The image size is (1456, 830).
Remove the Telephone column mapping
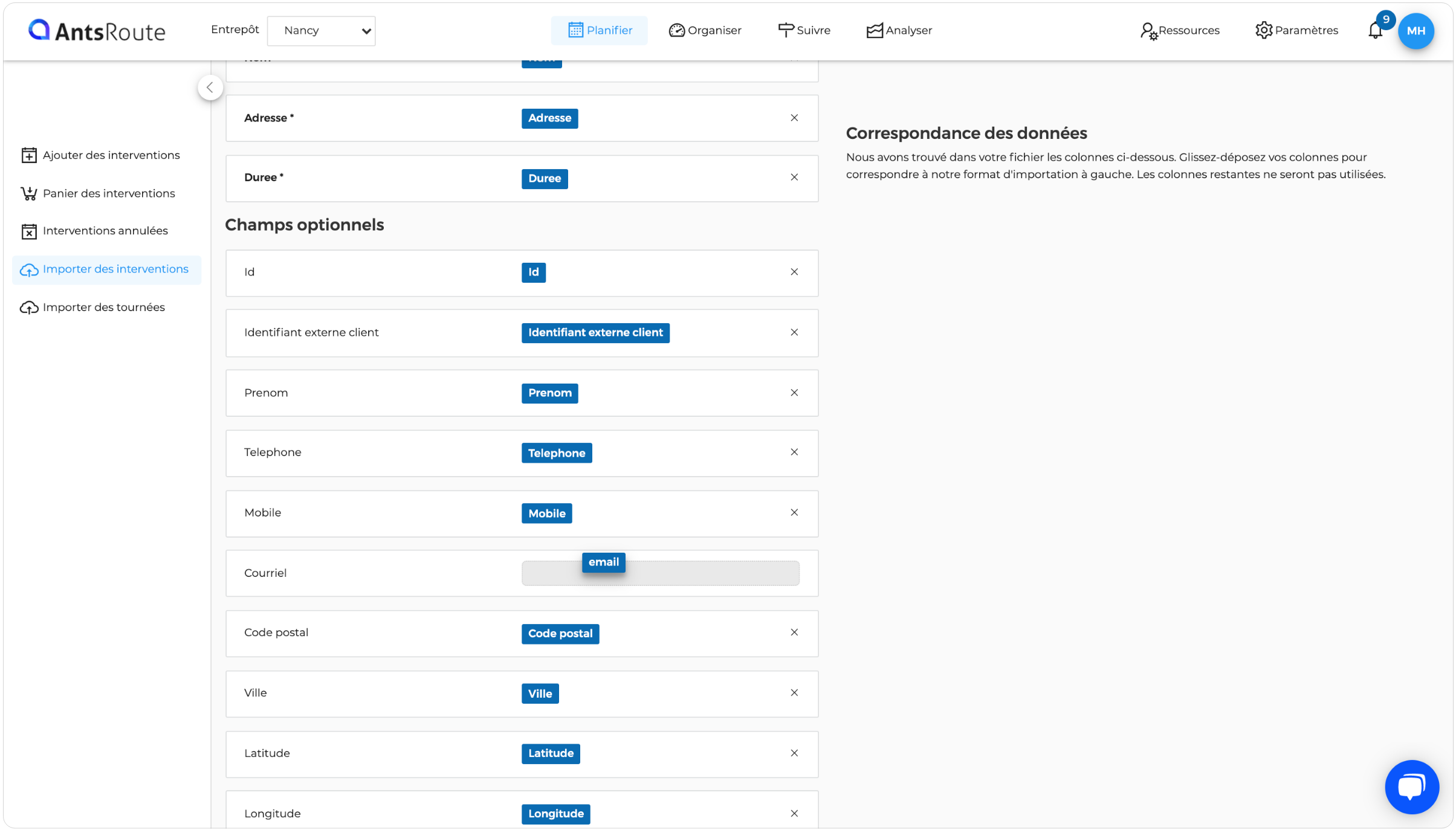click(794, 452)
